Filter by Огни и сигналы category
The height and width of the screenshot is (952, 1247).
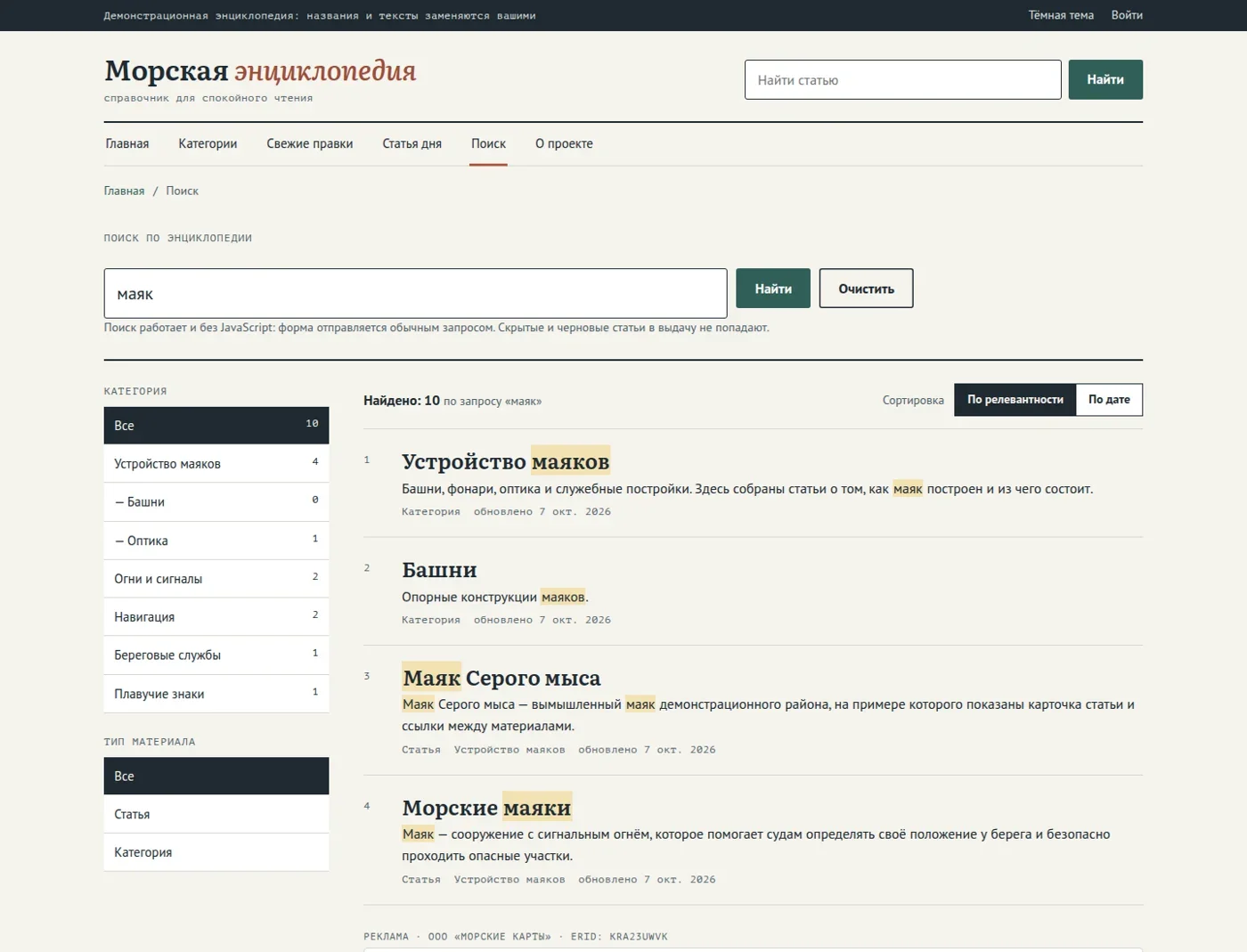tap(216, 579)
